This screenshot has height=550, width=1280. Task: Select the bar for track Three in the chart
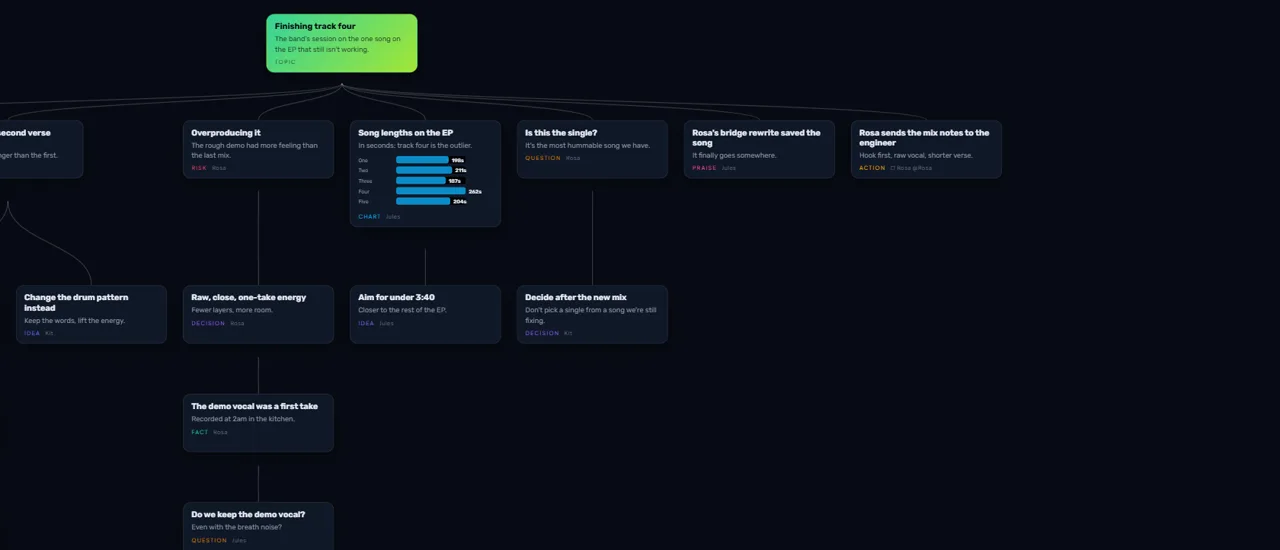421,181
